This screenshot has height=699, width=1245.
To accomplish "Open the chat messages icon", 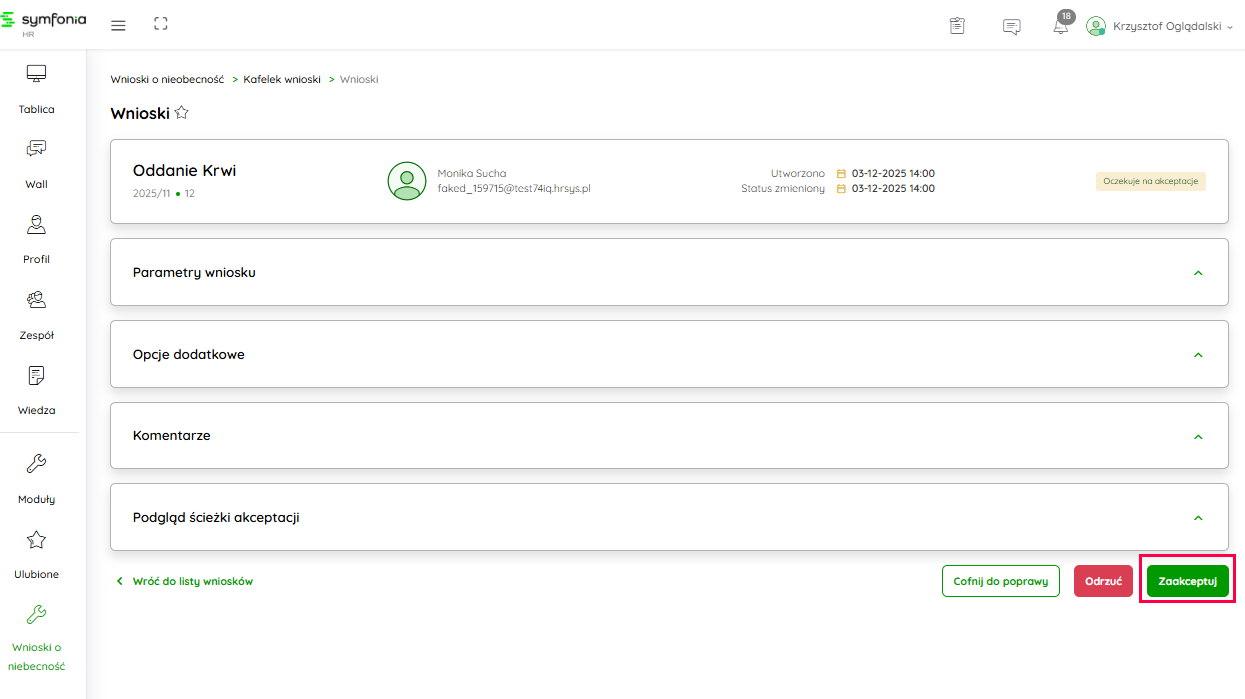I will pyautogui.click(x=1011, y=26).
